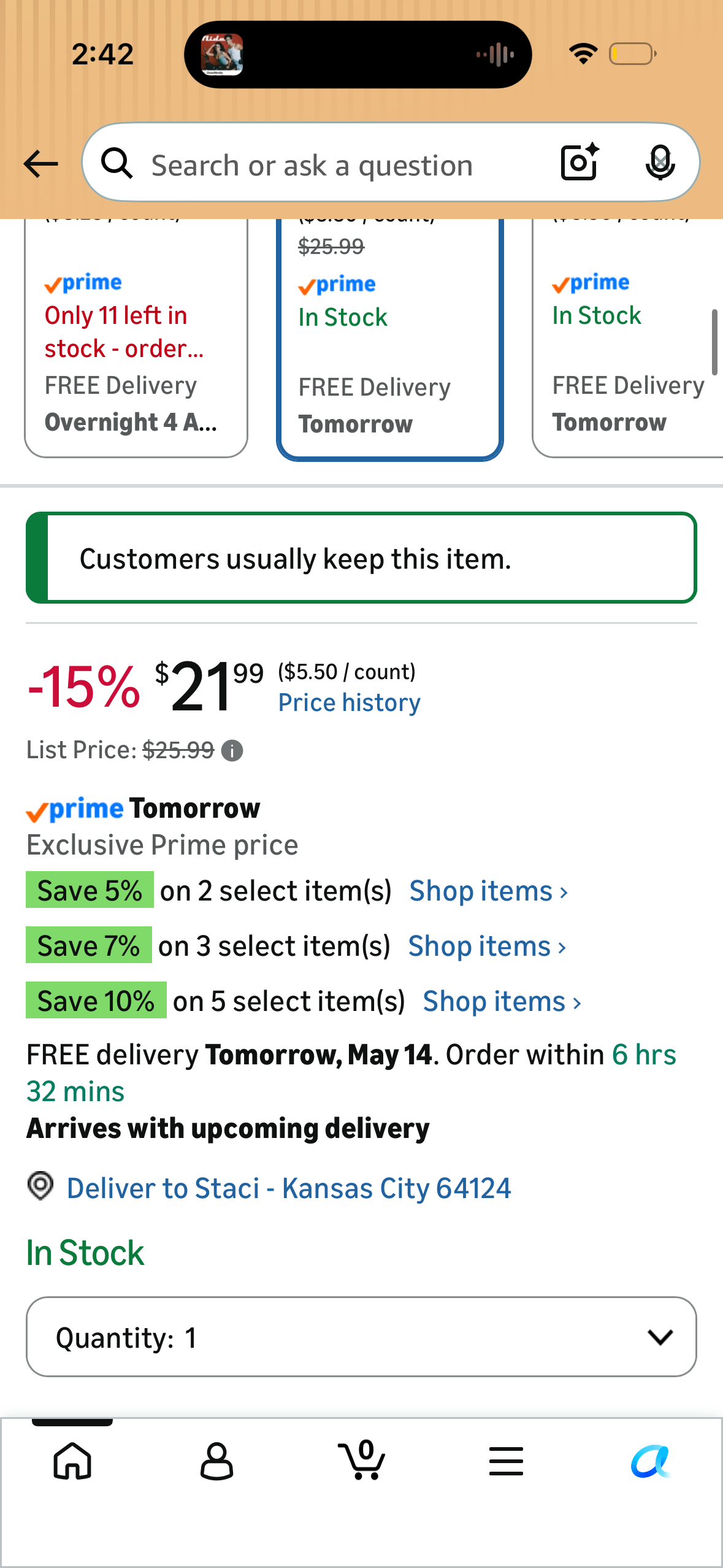
Task: Open Shop items for Save 5%
Action: tap(489, 891)
